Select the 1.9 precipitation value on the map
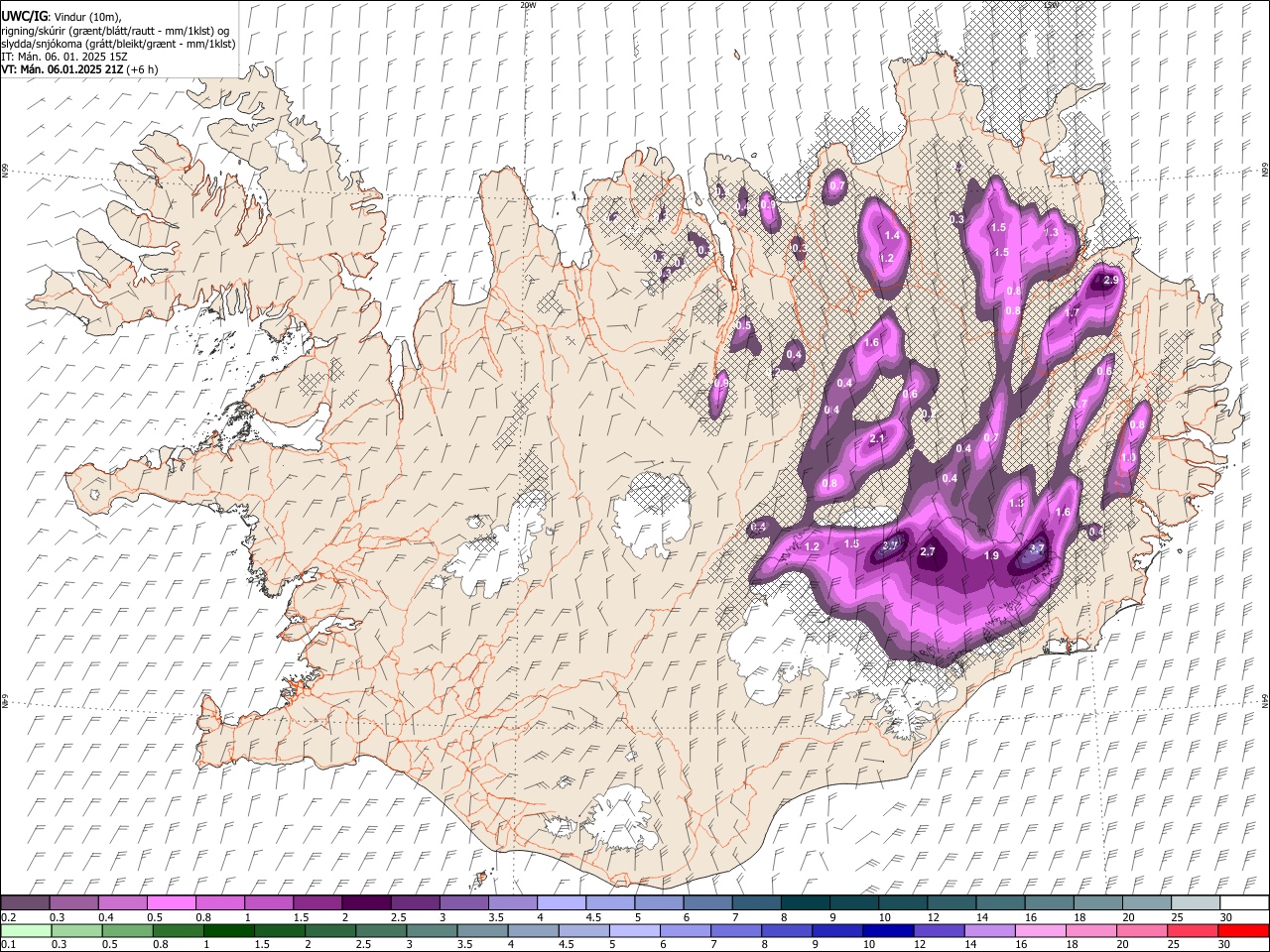Image resolution: width=1270 pixels, height=952 pixels. 991,555
